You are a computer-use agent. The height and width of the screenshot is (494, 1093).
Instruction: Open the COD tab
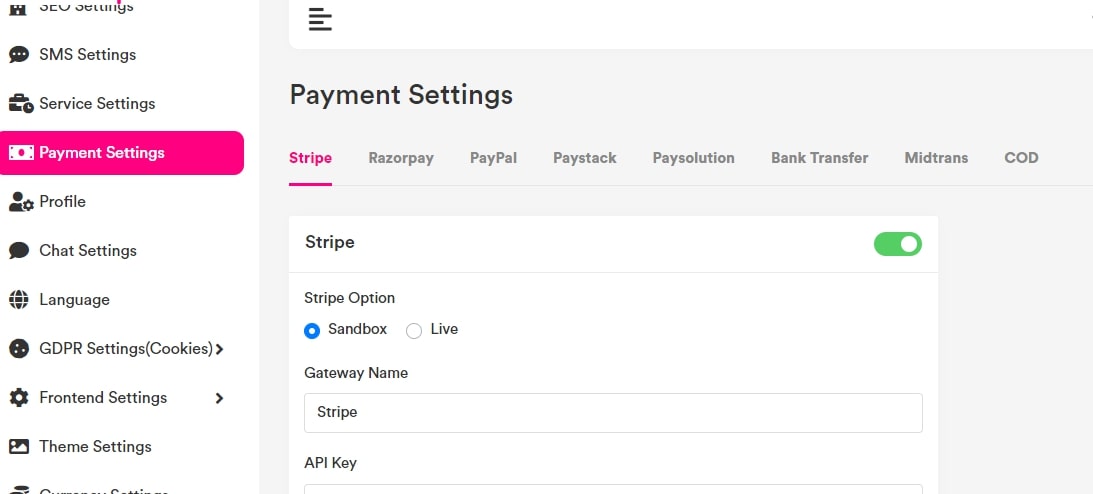(x=1021, y=158)
